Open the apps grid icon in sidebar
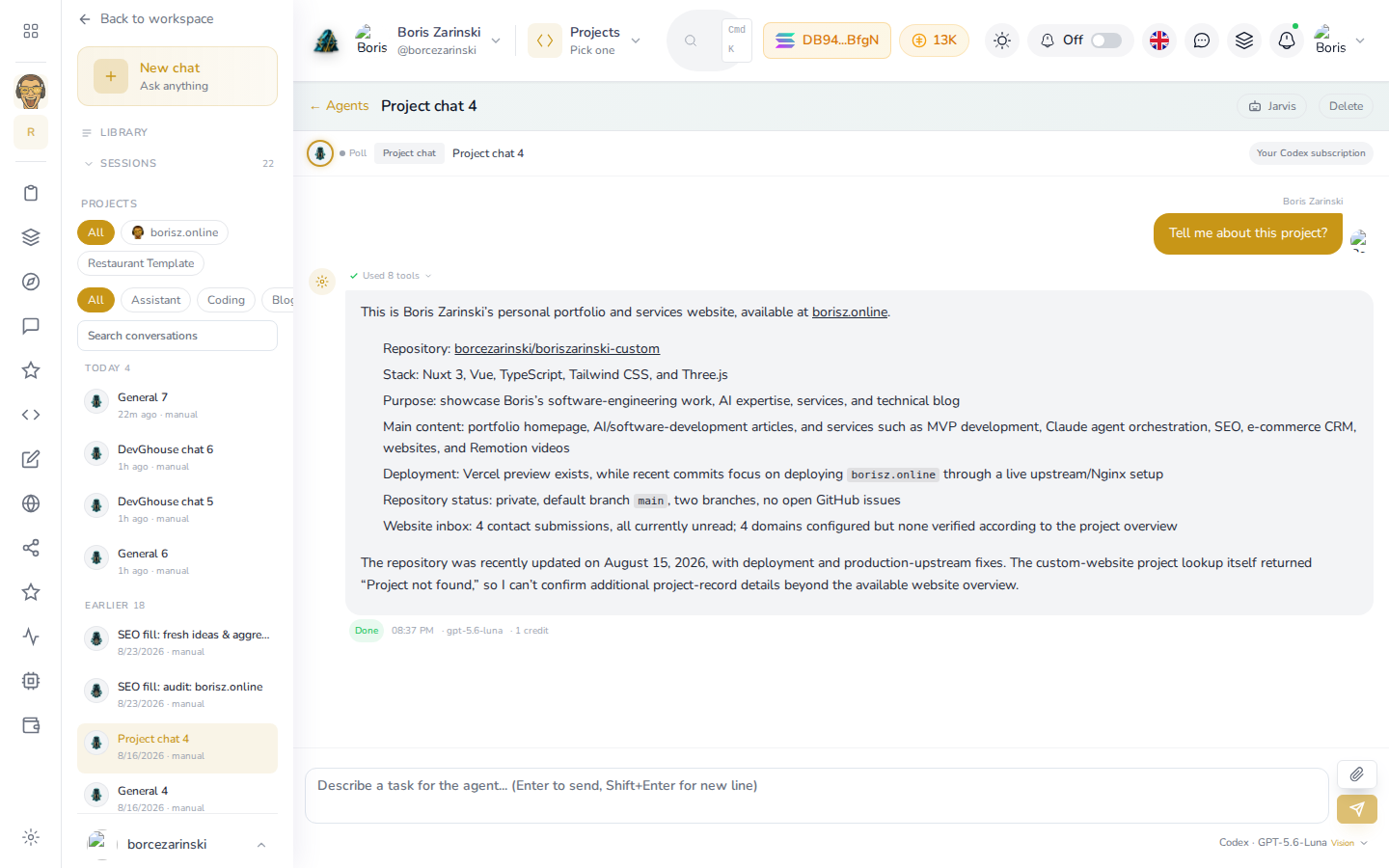The image size is (1389, 868). [x=31, y=31]
